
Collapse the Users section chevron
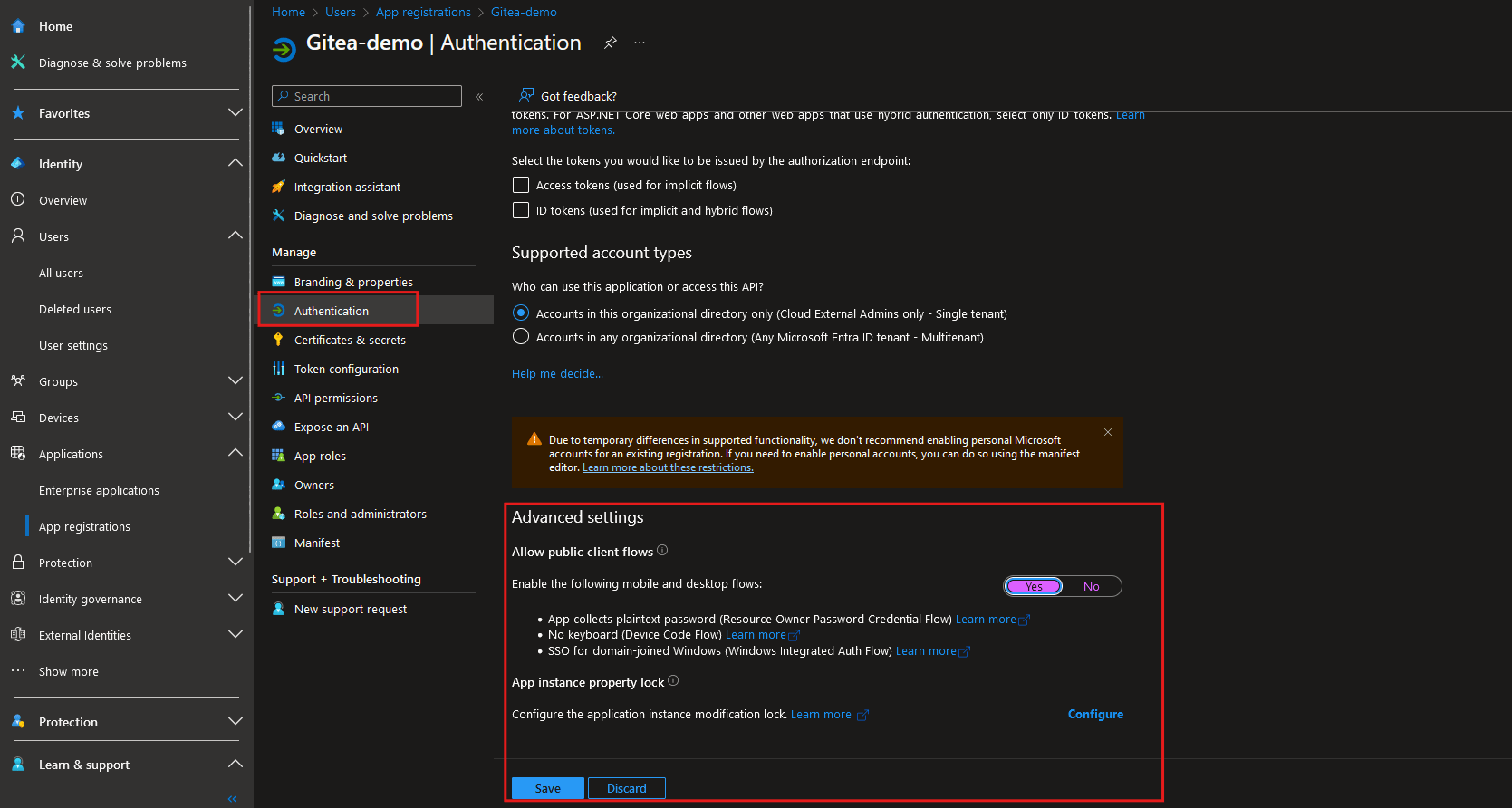tap(236, 236)
